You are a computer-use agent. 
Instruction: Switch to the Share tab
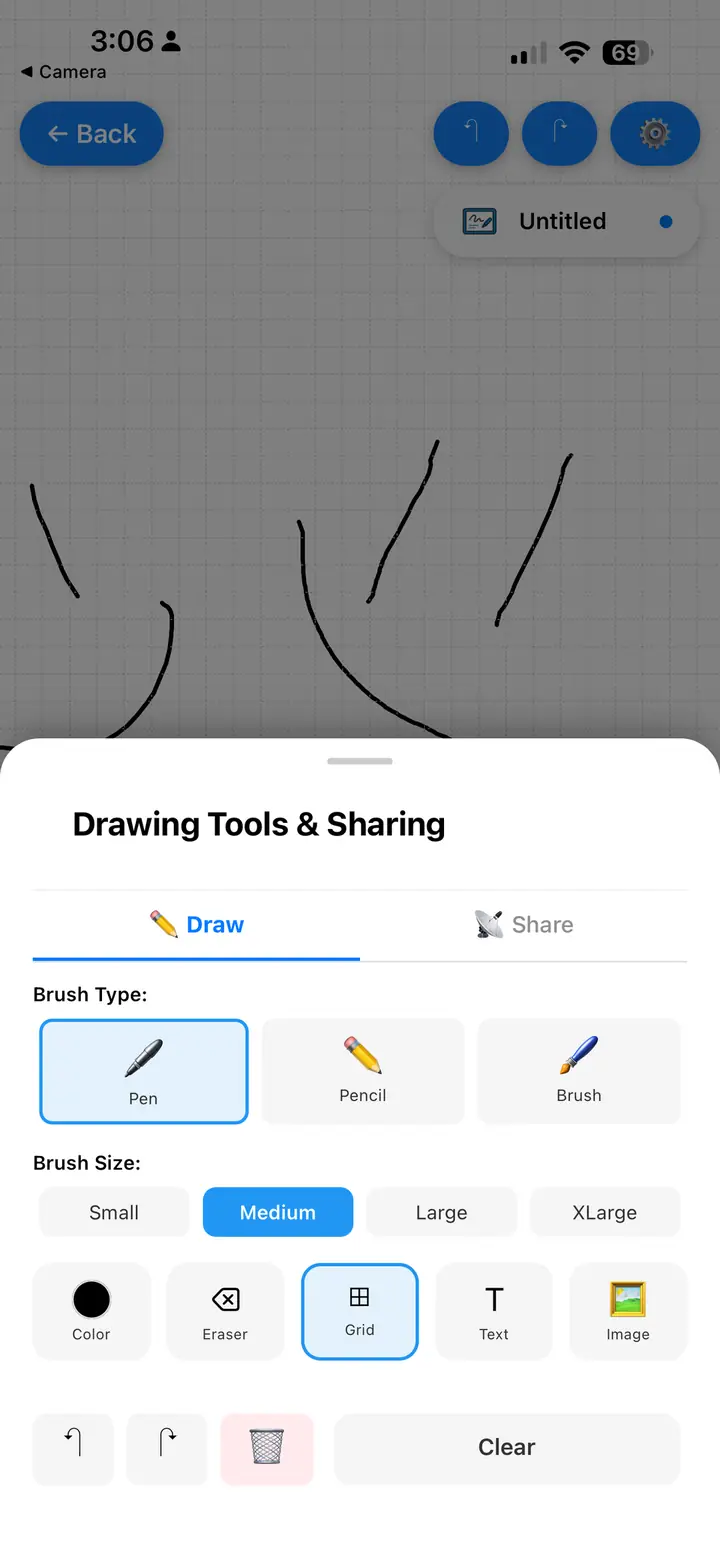click(524, 925)
